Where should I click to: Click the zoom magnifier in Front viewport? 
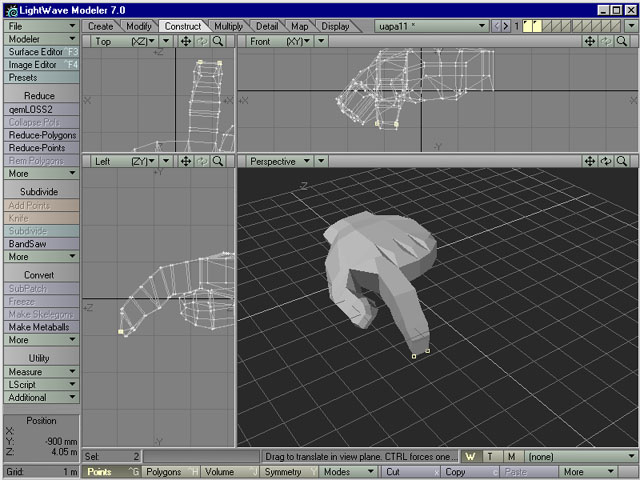[623, 41]
